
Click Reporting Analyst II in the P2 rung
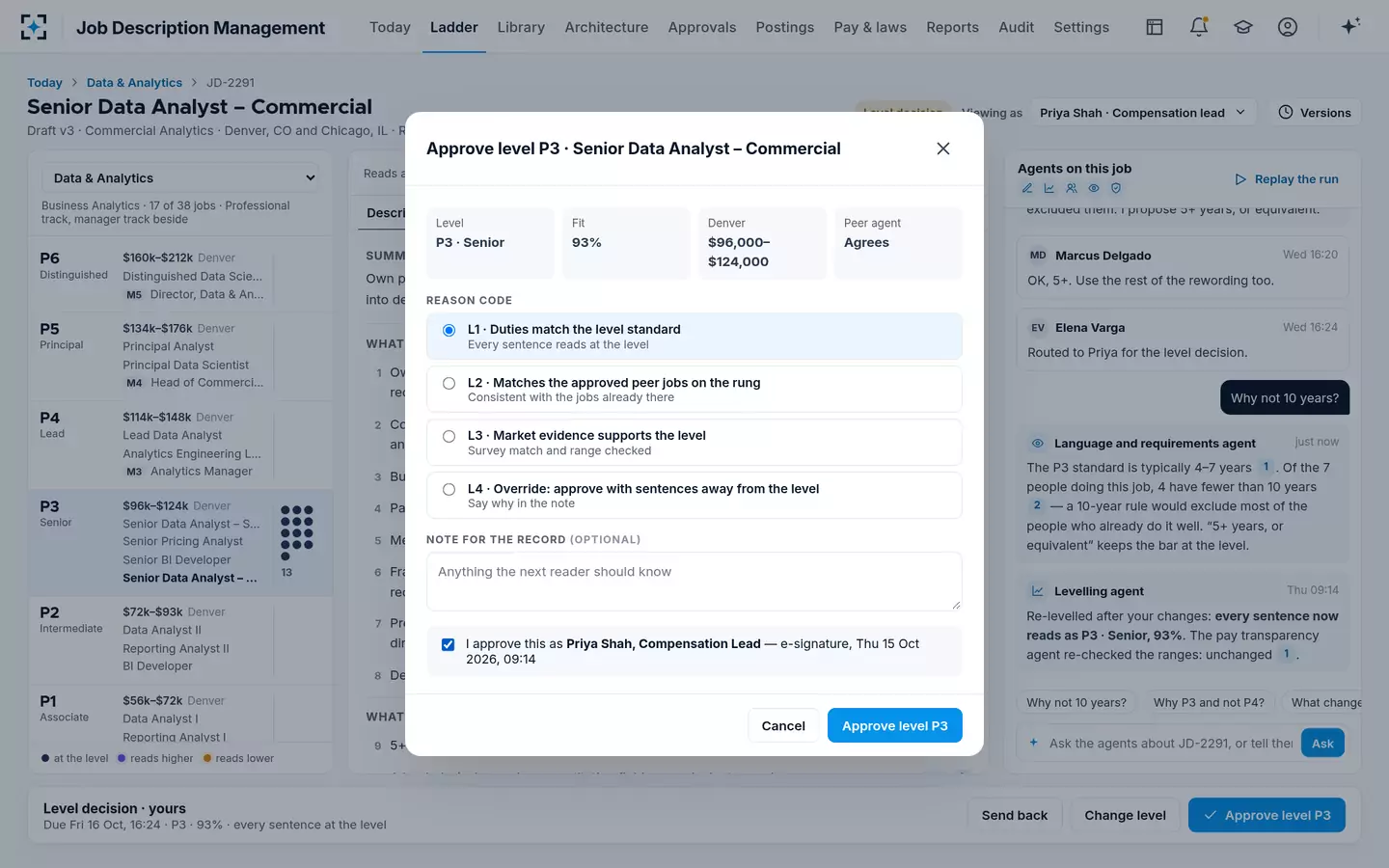point(176,649)
